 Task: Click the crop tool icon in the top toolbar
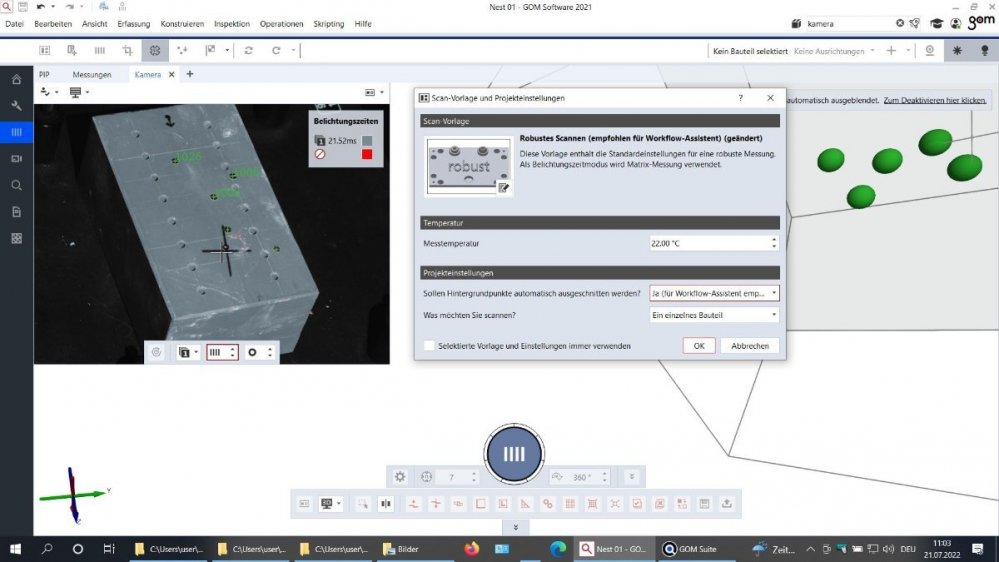[127, 50]
